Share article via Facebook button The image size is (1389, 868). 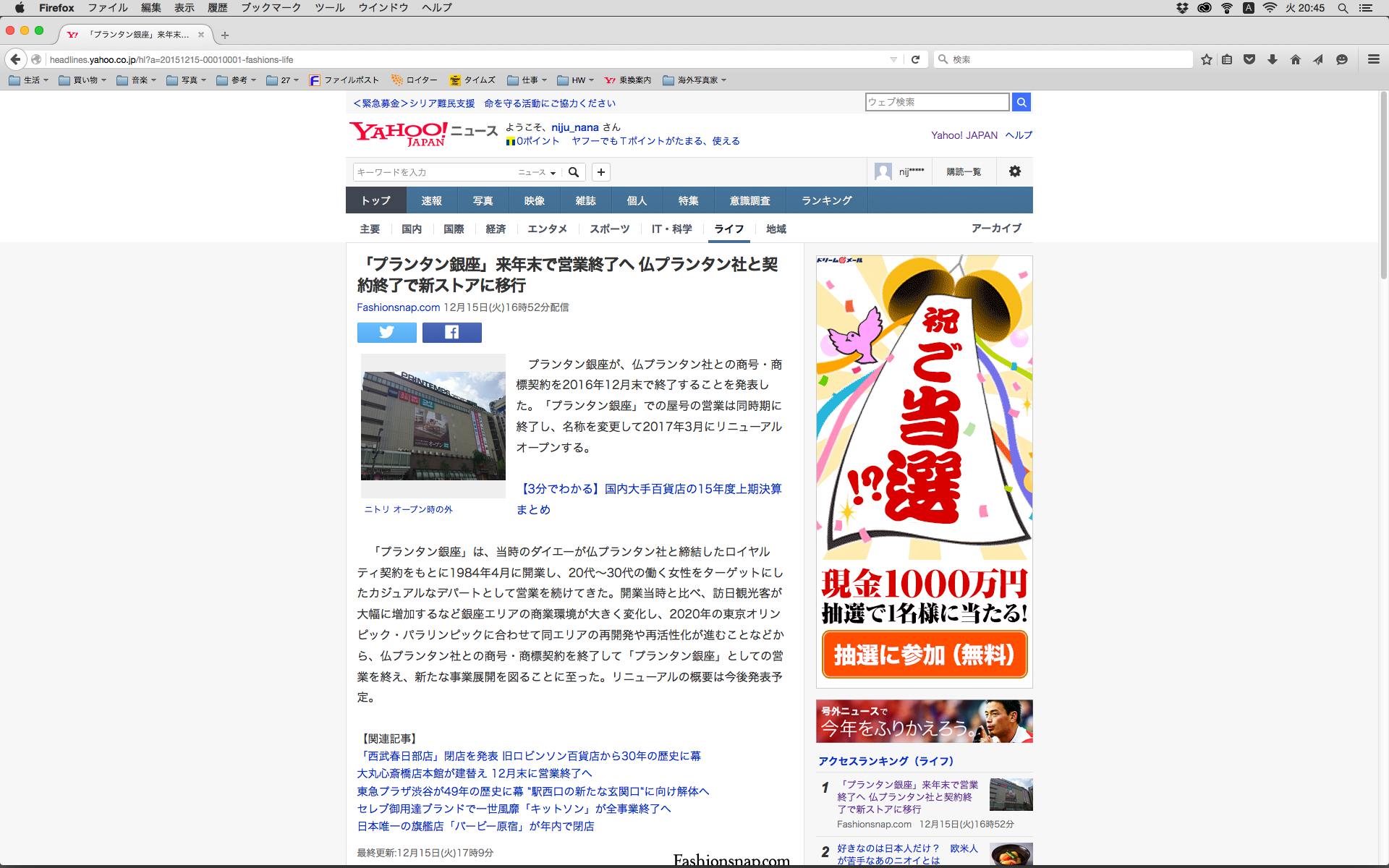point(451,332)
